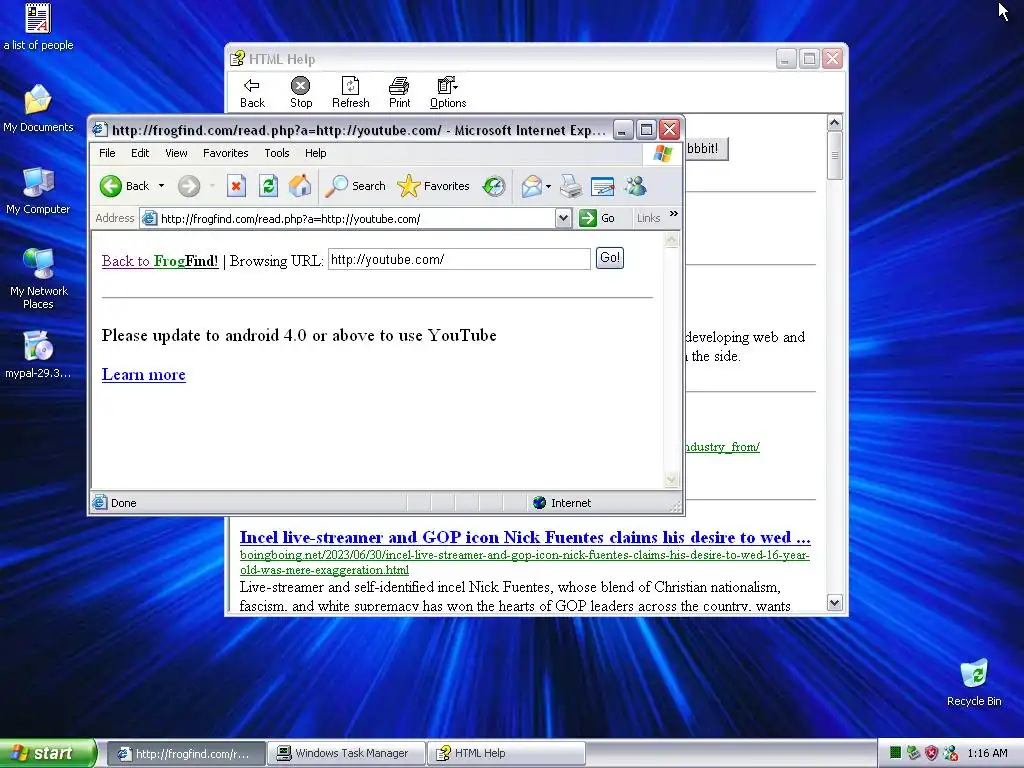The height and width of the screenshot is (768, 1024).
Task: Select 'a list of people' desktop icon
Action: point(38,27)
